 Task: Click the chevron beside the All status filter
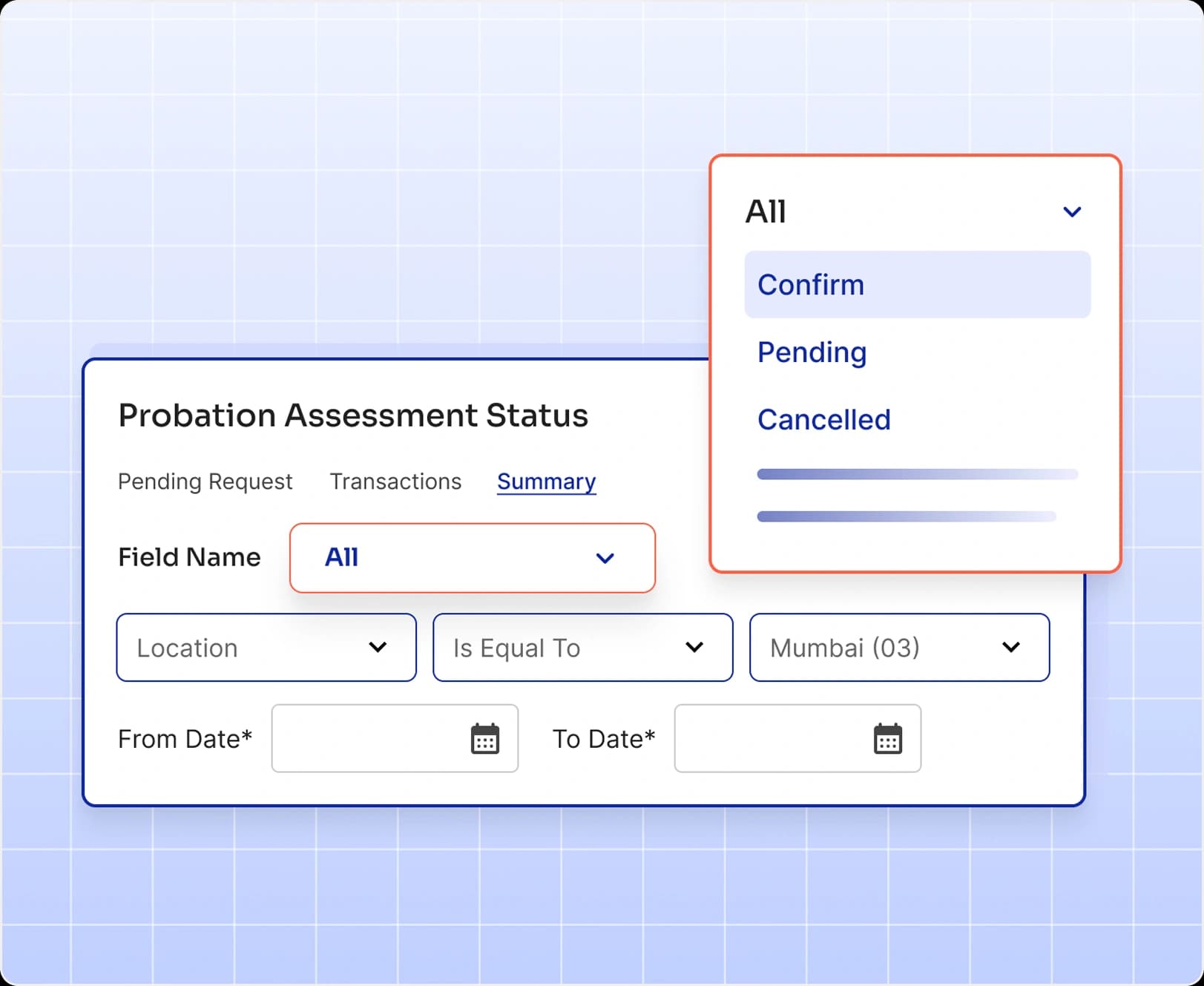pyautogui.click(x=1072, y=211)
